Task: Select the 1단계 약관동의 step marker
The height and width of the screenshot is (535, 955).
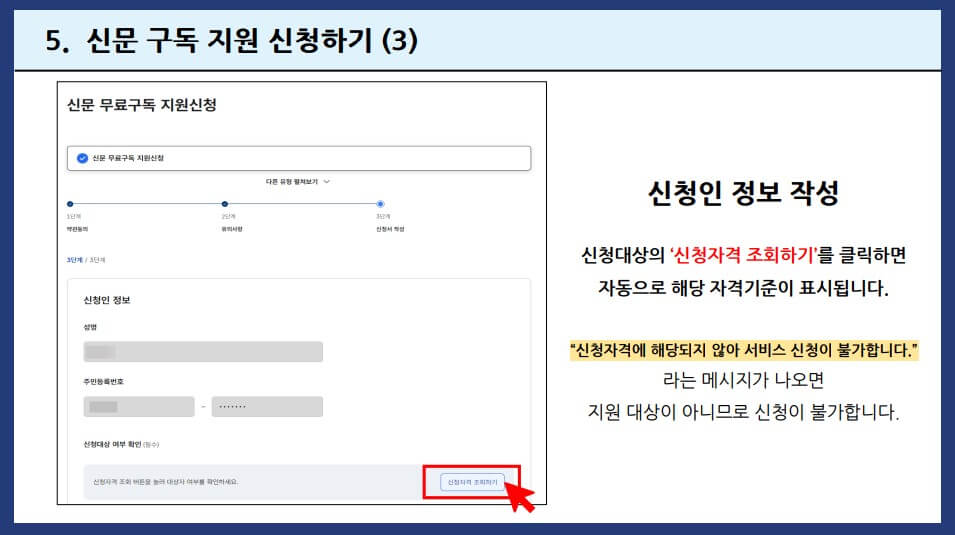Action: [70, 204]
